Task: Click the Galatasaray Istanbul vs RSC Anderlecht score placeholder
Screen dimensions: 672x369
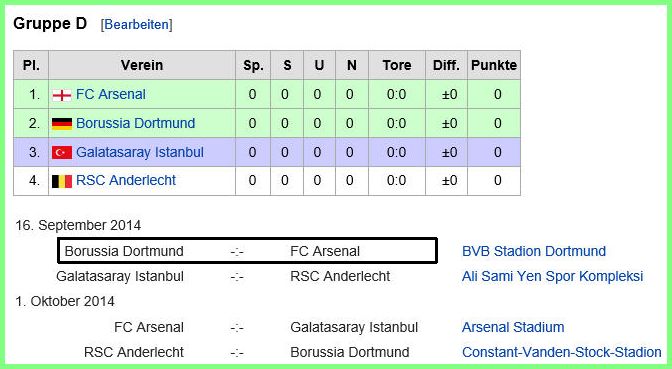Action: pos(237,277)
